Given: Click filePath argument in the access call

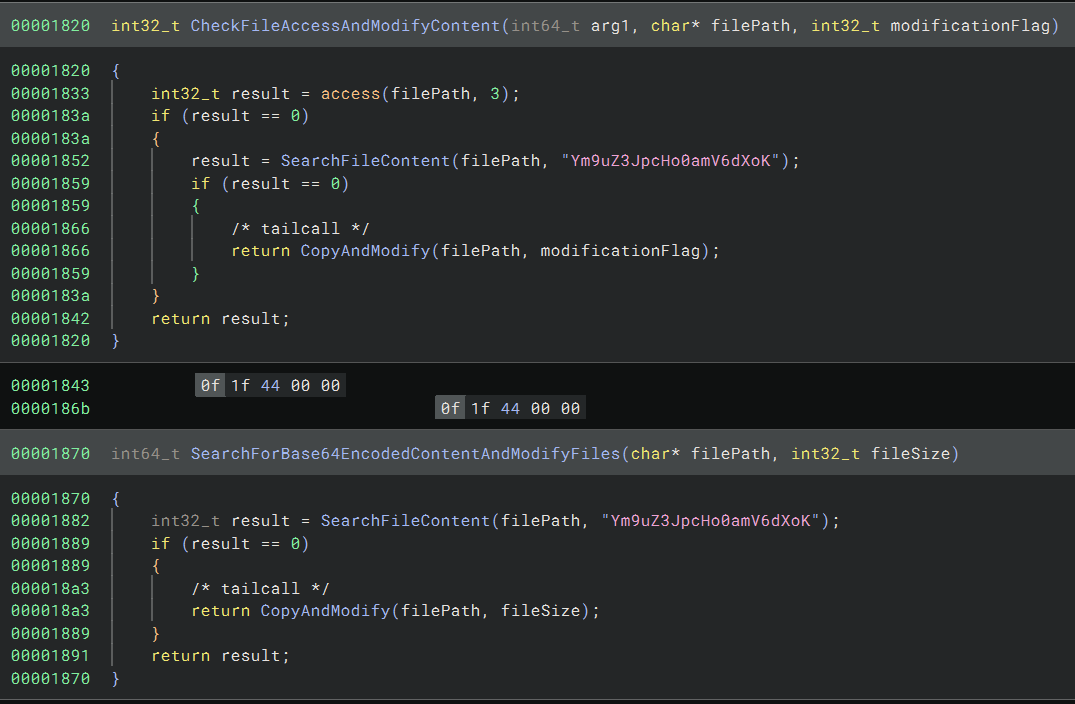Looking at the screenshot, I should coord(431,94).
